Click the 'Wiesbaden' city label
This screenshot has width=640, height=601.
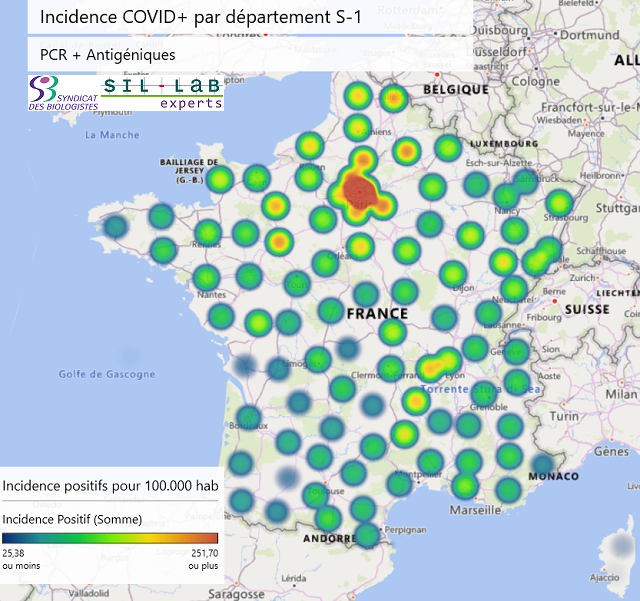(x=559, y=120)
